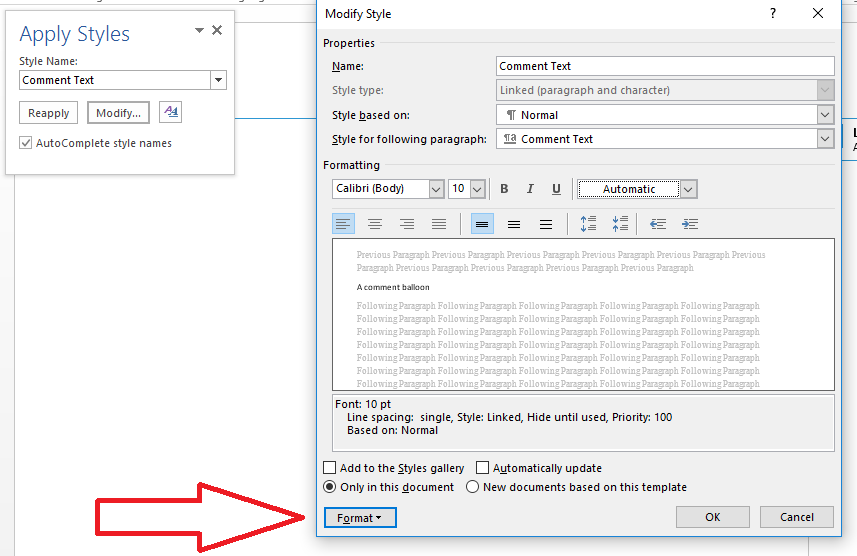
Task: Center align paragraph text
Action: pyautogui.click(x=375, y=224)
